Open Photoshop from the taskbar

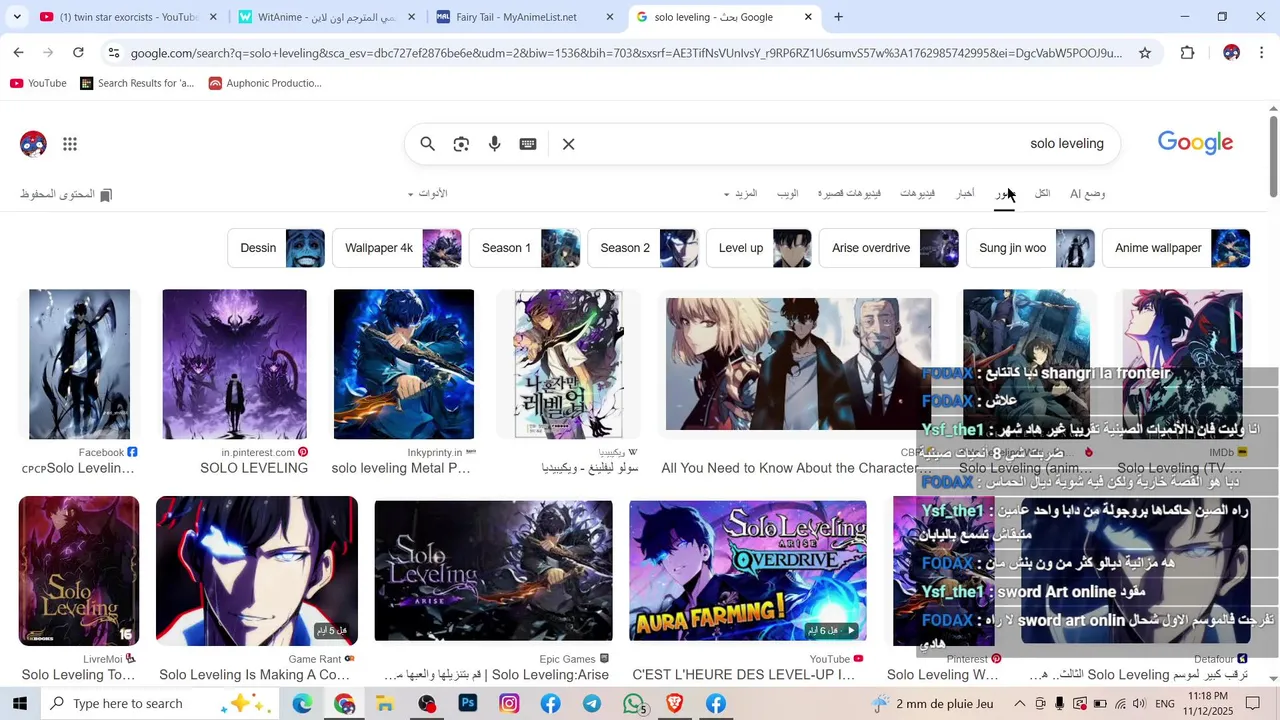(x=468, y=704)
